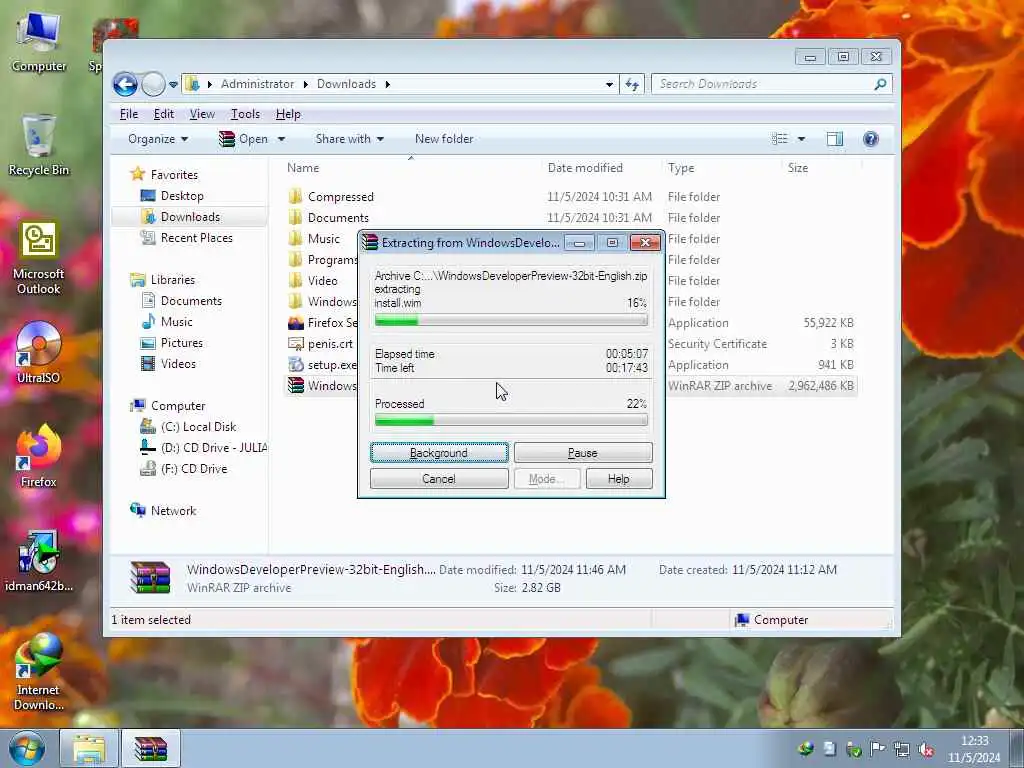Click the install.wim file progress bar
Screen dimensions: 1024x768
[x=511, y=320]
